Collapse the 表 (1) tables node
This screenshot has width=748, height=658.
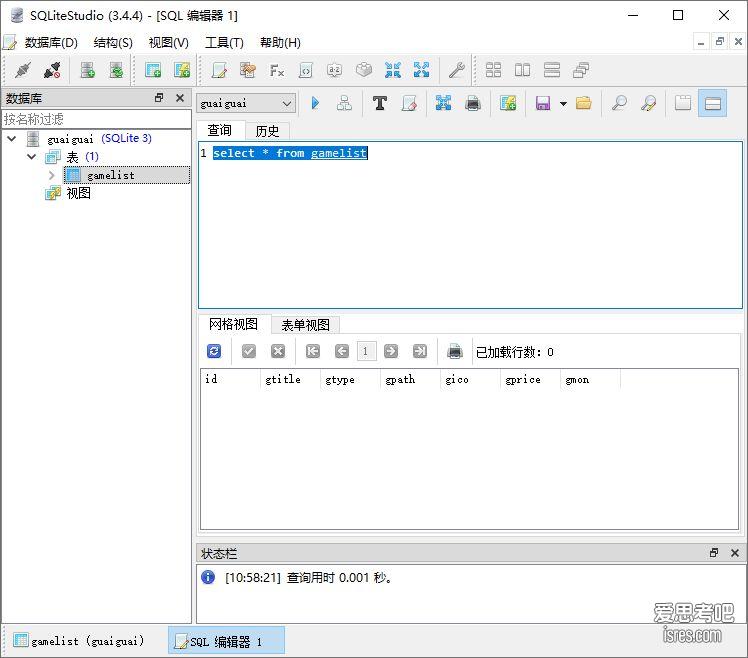click(x=31, y=157)
